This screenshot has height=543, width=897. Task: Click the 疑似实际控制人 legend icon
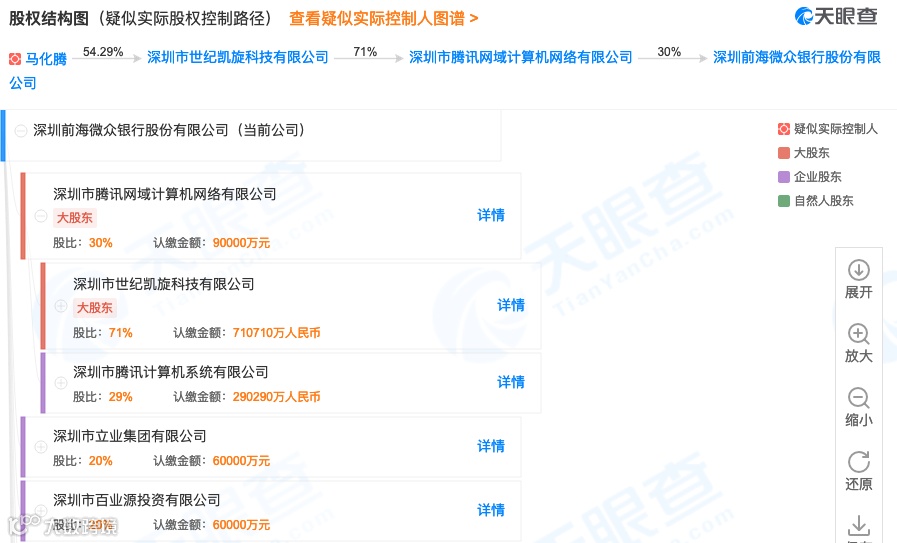coord(784,129)
